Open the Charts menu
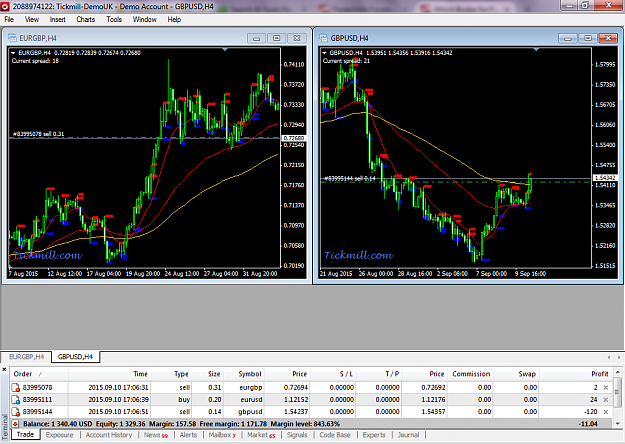 point(86,20)
